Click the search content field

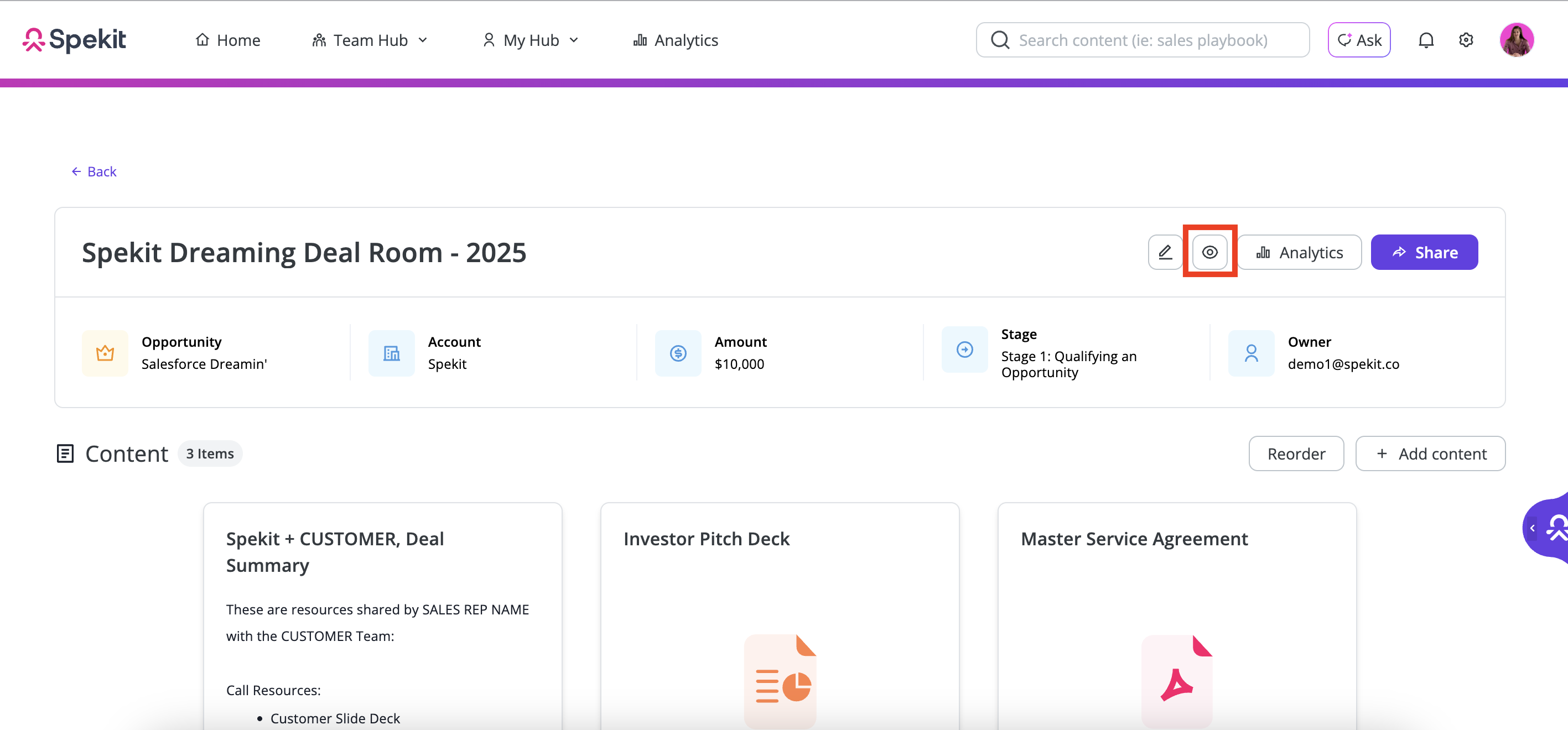[1143, 40]
